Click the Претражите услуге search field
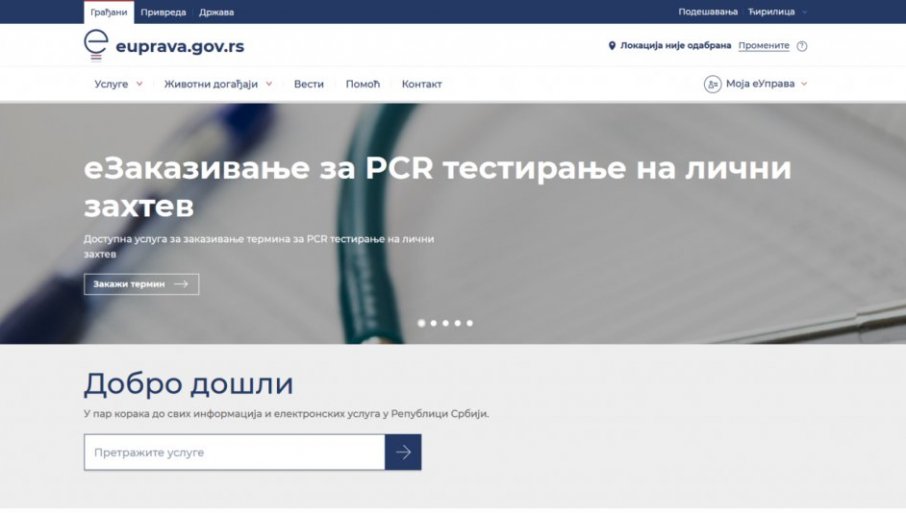The image size is (906, 513). (x=234, y=452)
